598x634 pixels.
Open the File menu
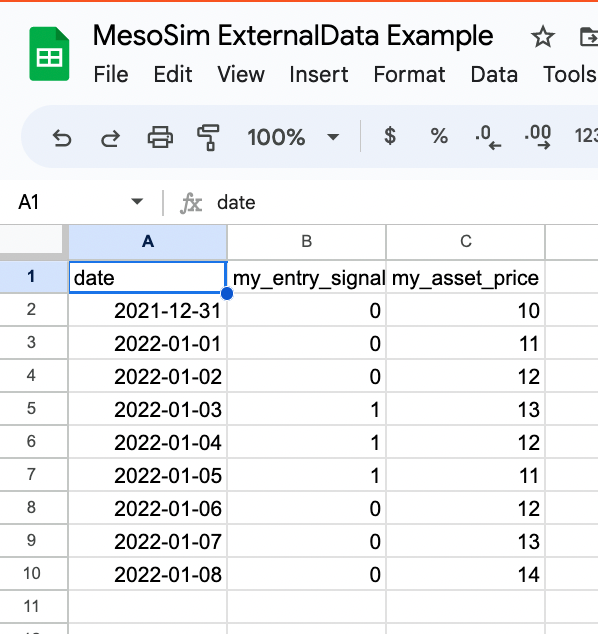click(111, 74)
